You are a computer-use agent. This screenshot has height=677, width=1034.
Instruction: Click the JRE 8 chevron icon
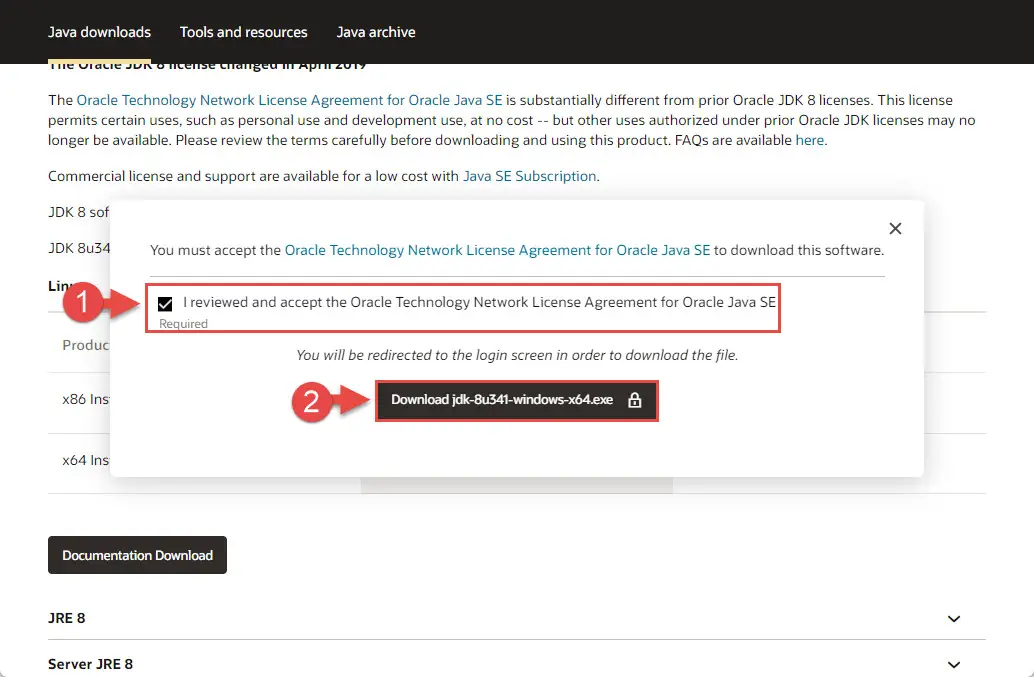pos(954,618)
